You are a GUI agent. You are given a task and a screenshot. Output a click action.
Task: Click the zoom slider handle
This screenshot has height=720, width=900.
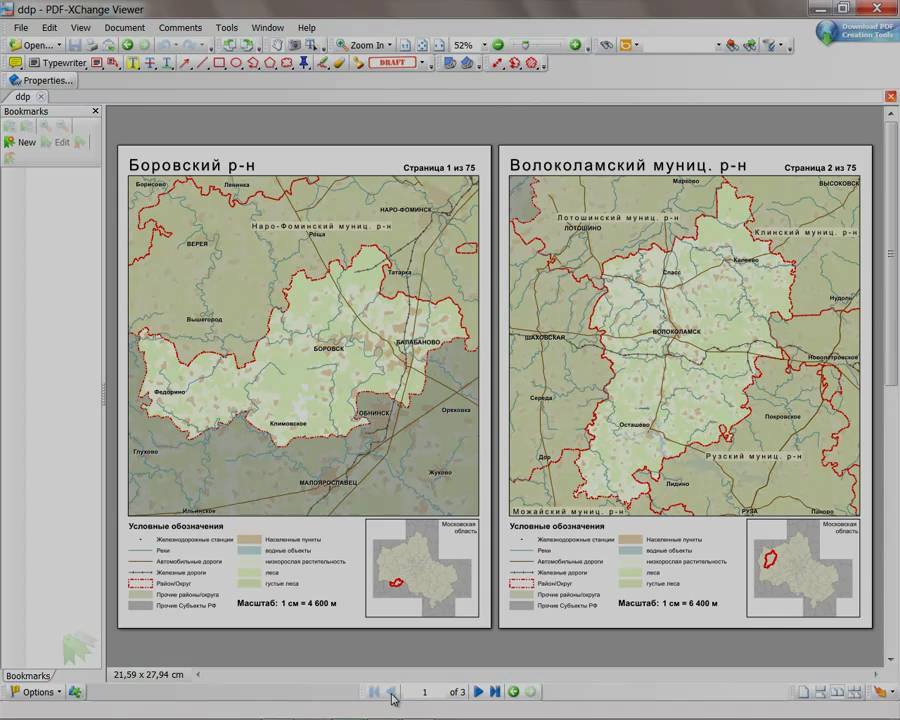pyautogui.click(x=525, y=45)
